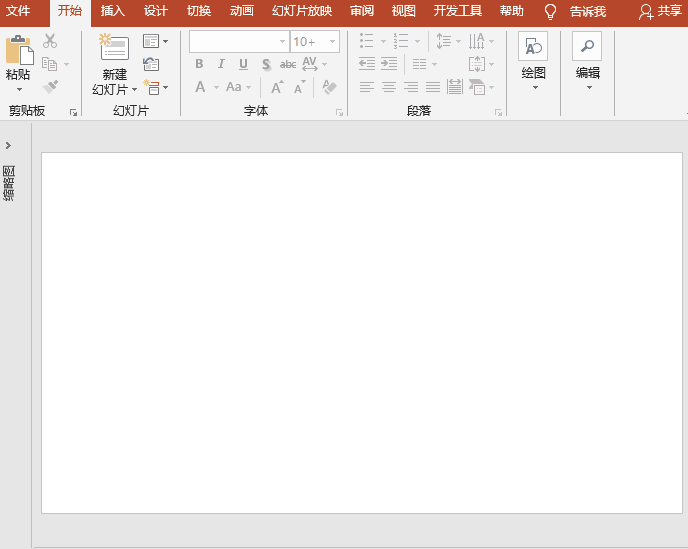Apply strikethrough abc formatting
Screen dimensions: 688x549
pyautogui.click(x=288, y=65)
